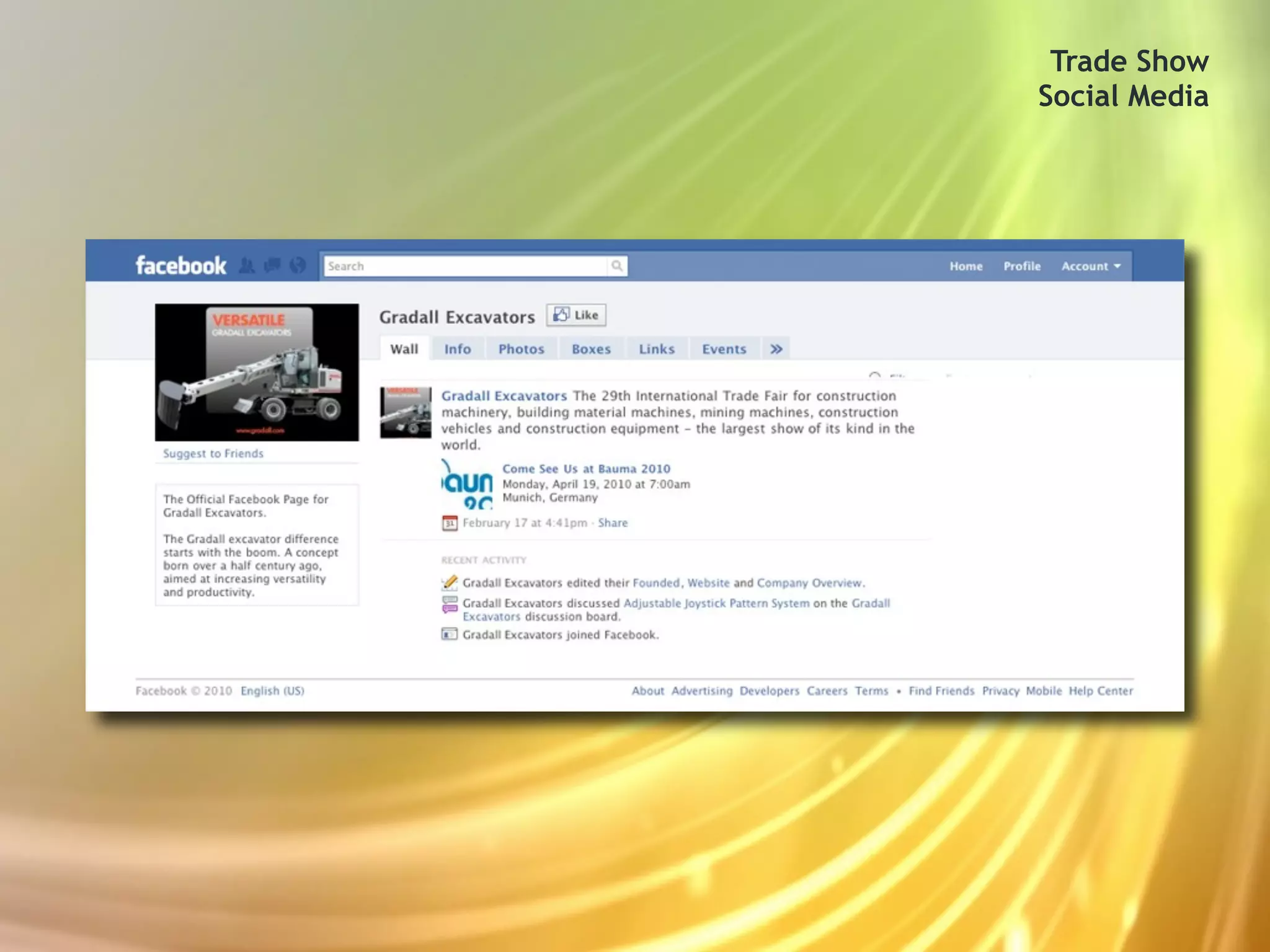
Task: Open the messages icon
Action: coord(272,266)
